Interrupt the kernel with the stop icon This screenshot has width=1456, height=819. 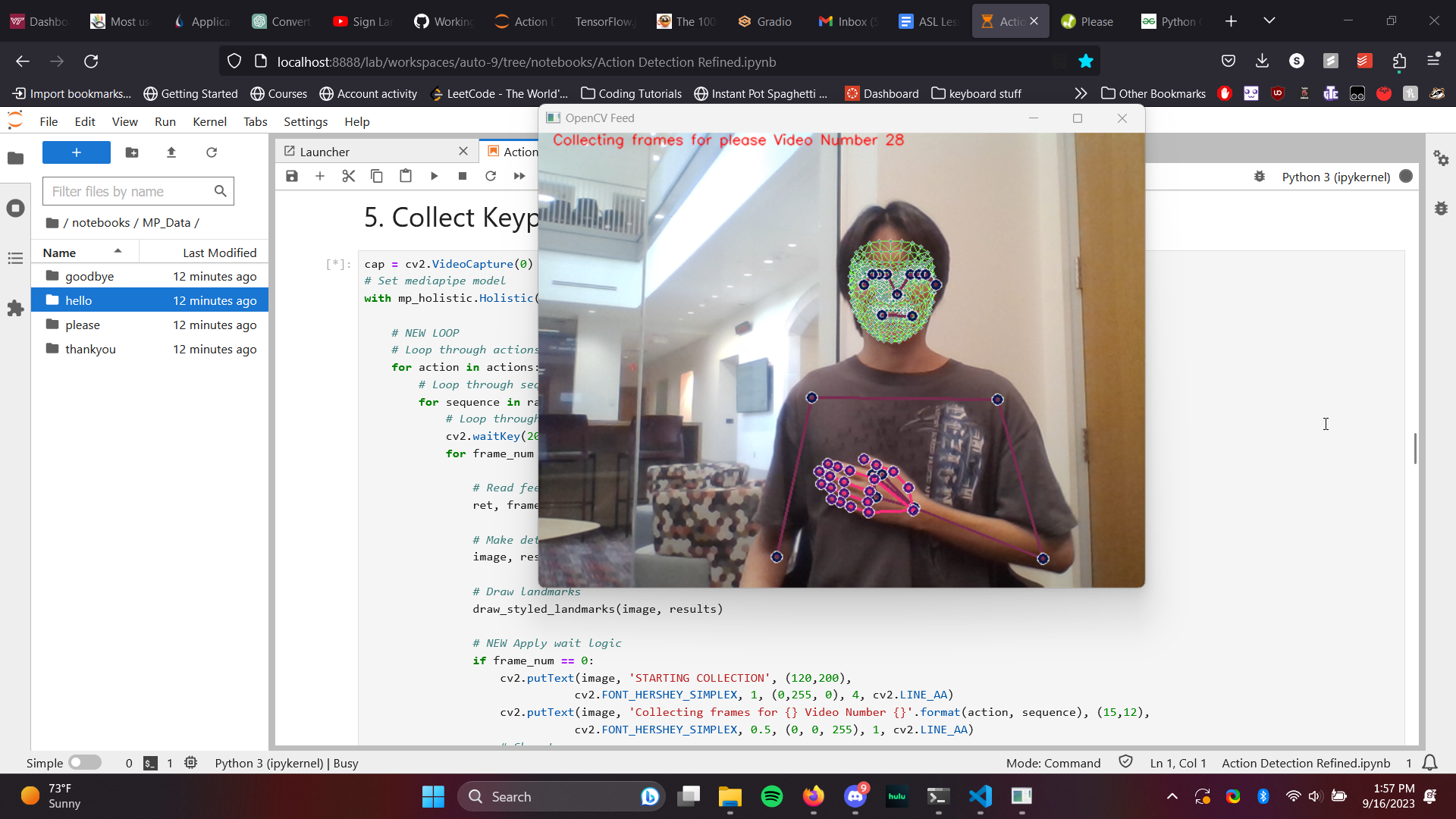click(x=463, y=176)
